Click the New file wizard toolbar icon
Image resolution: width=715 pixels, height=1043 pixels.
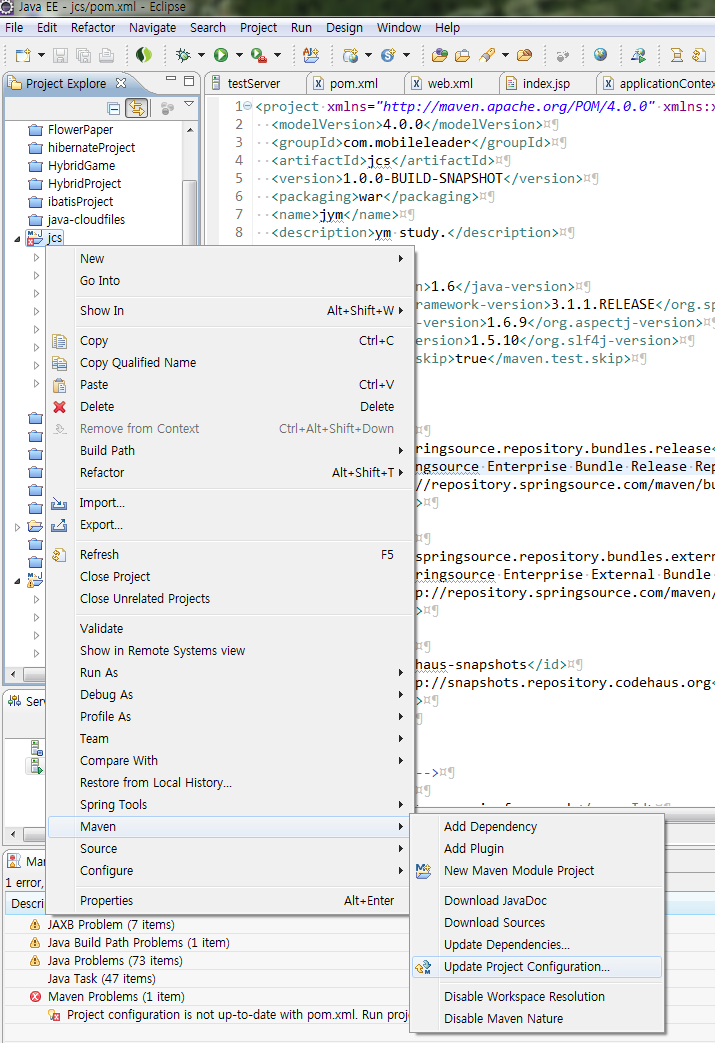click(23, 55)
